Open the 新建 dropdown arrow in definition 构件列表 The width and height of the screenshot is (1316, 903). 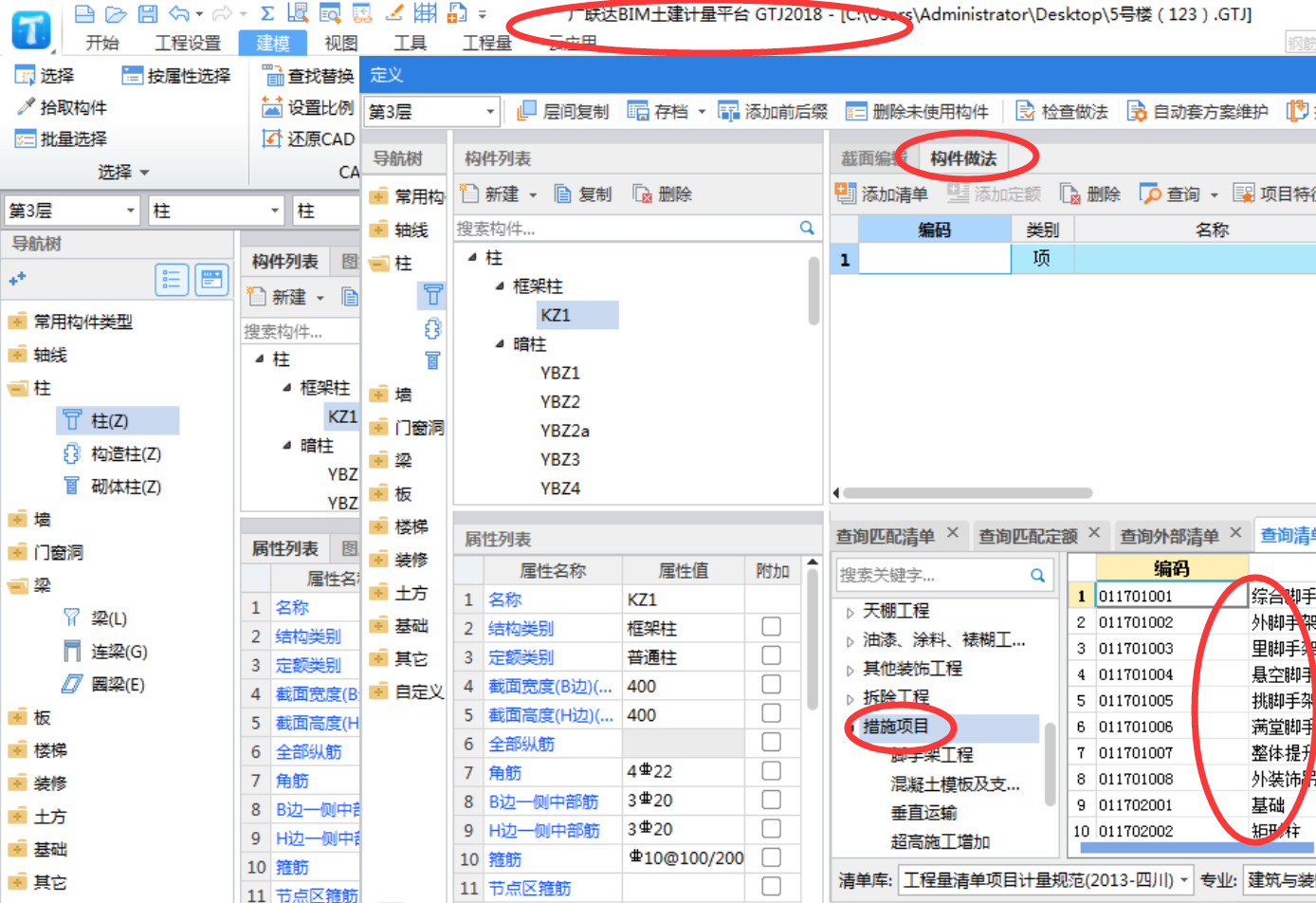(533, 194)
